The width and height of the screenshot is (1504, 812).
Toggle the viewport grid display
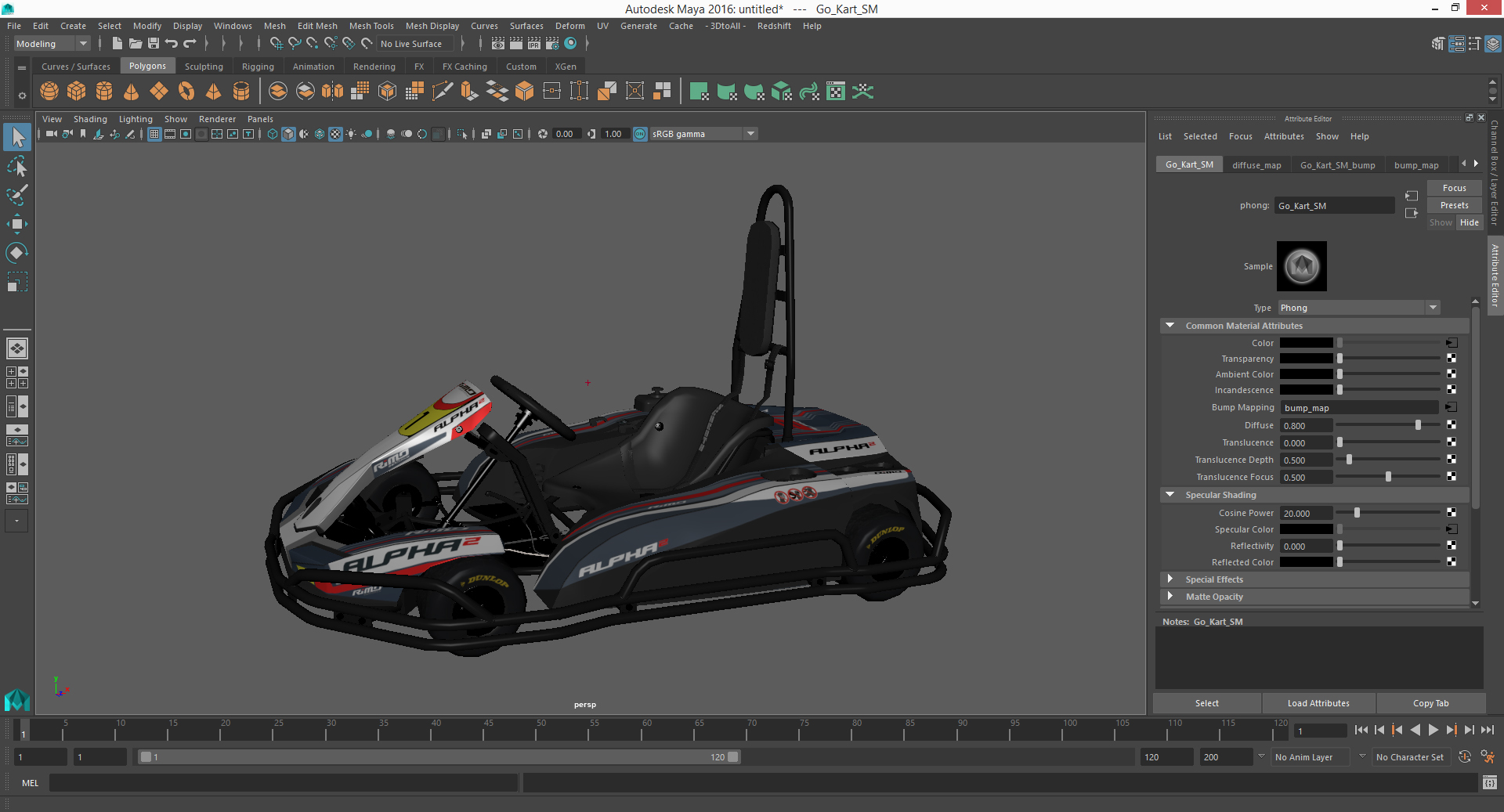click(154, 134)
